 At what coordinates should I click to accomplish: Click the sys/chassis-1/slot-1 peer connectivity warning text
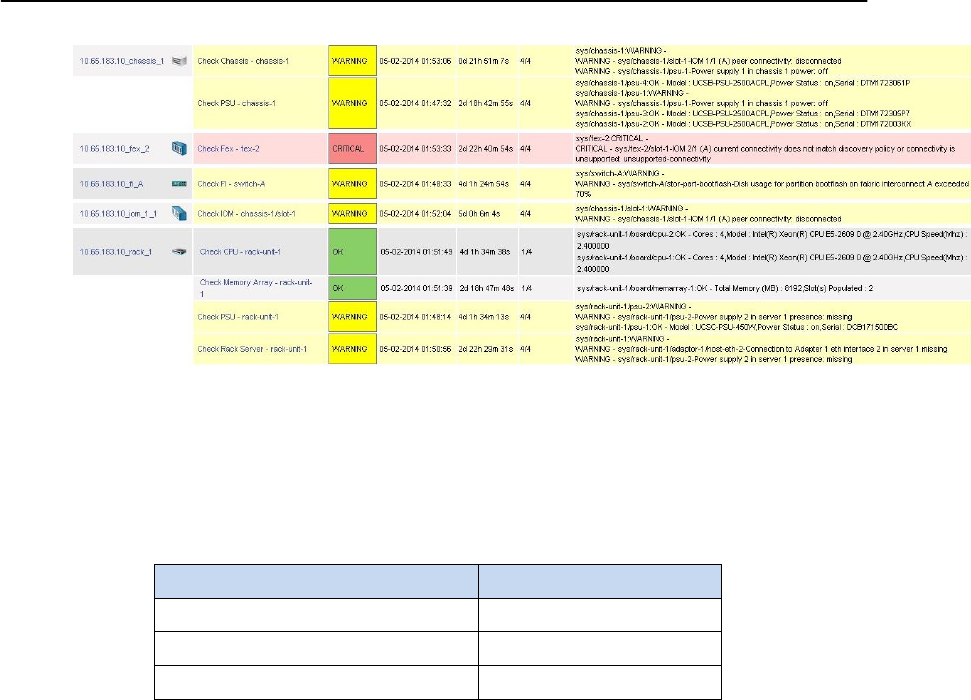point(708,214)
